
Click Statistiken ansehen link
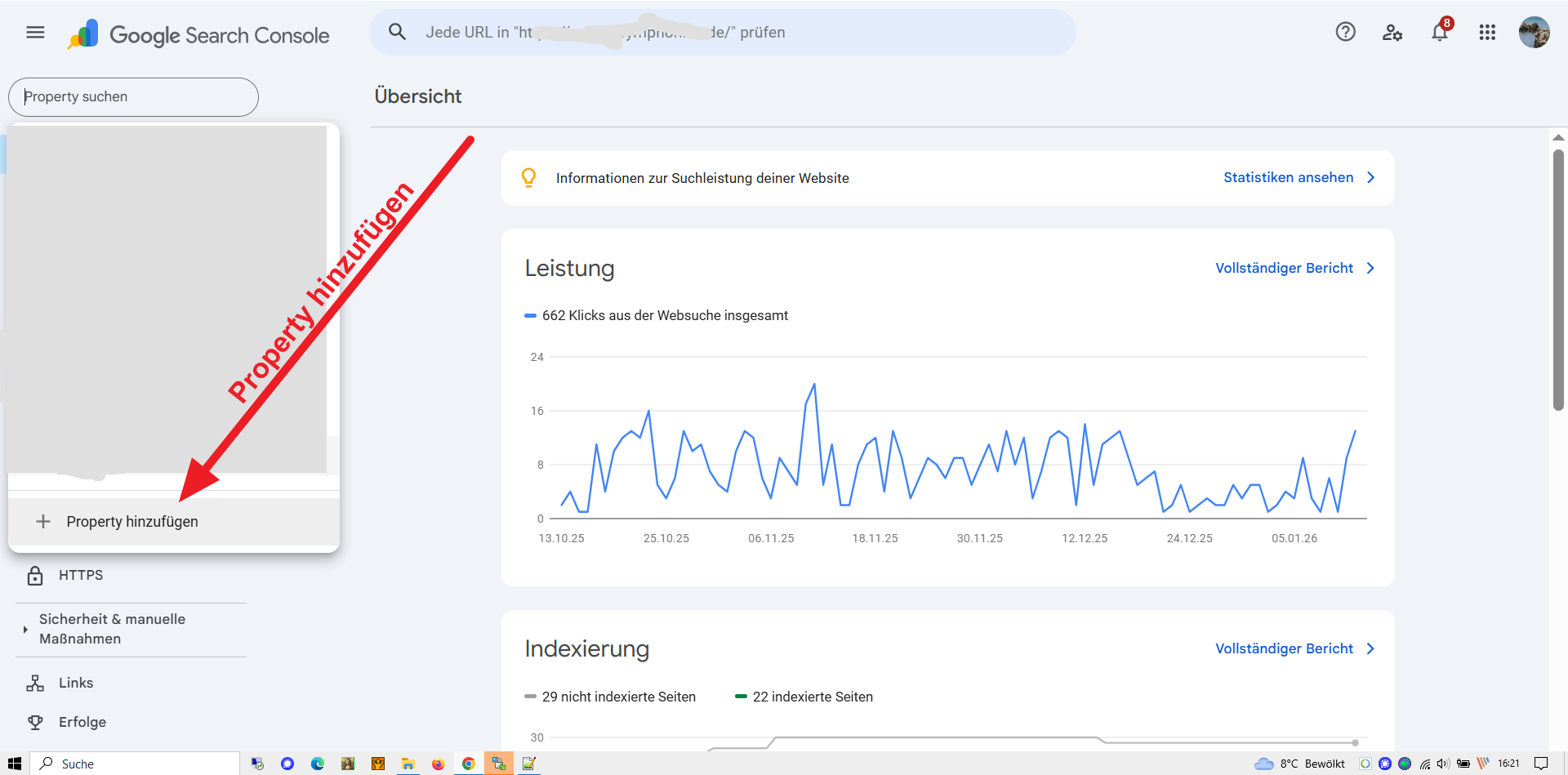(x=1288, y=177)
